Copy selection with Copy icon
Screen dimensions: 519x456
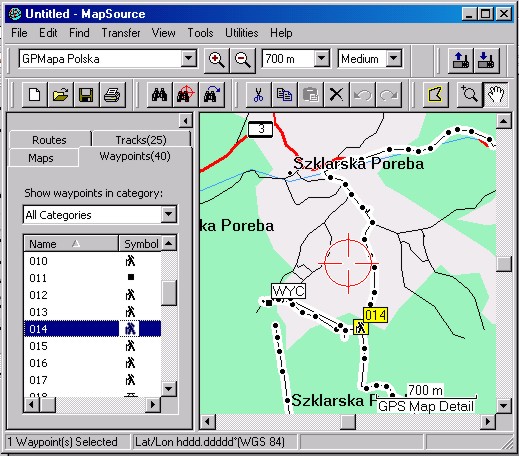click(x=284, y=95)
